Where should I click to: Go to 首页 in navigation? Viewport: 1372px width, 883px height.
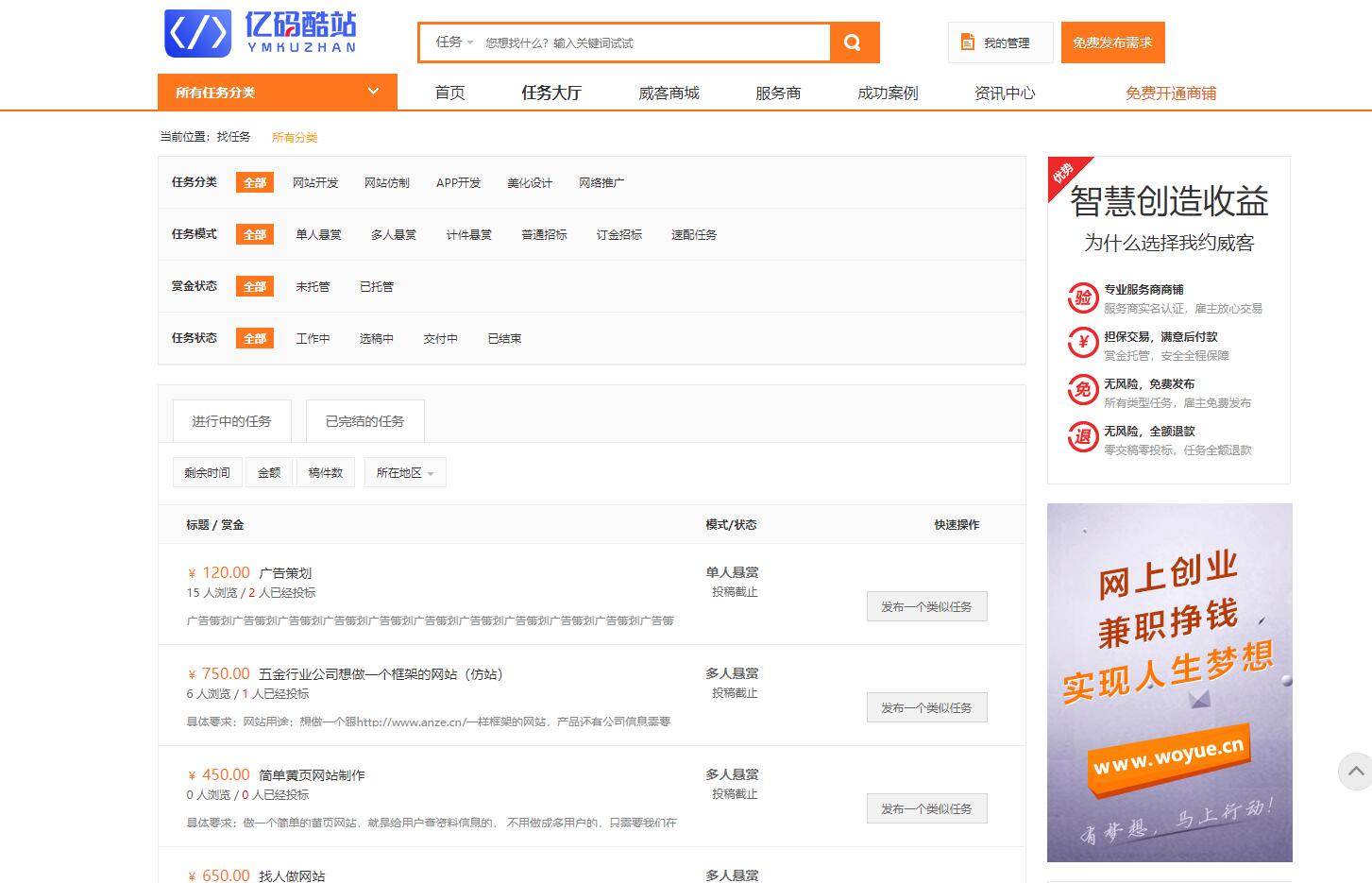tap(449, 93)
